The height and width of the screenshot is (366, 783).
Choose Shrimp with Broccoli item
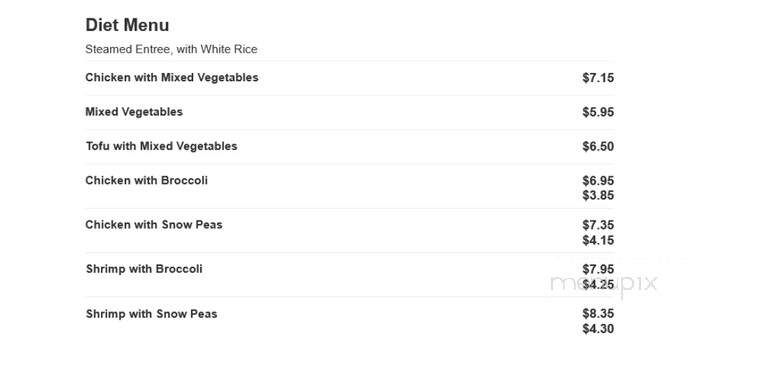[x=144, y=269]
